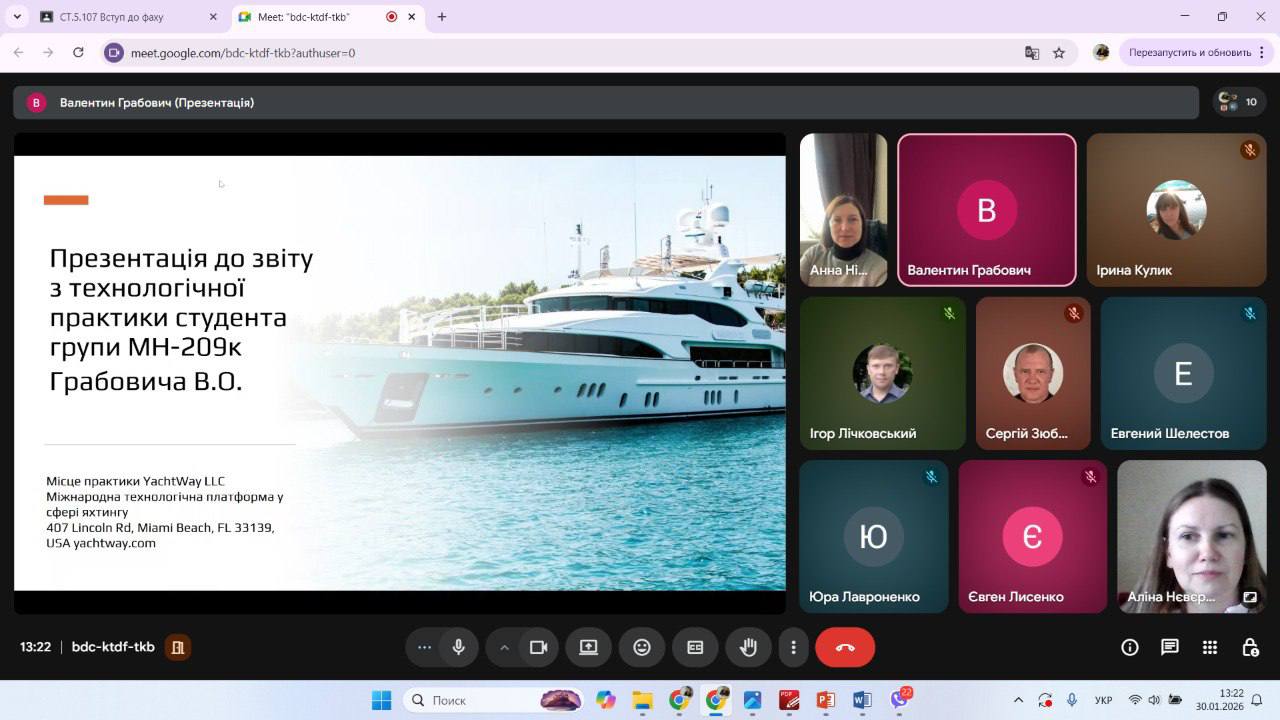Leave the call with red hang-up button
The height and width of the screenshot is (720, 1280).
tap(845, 647)
